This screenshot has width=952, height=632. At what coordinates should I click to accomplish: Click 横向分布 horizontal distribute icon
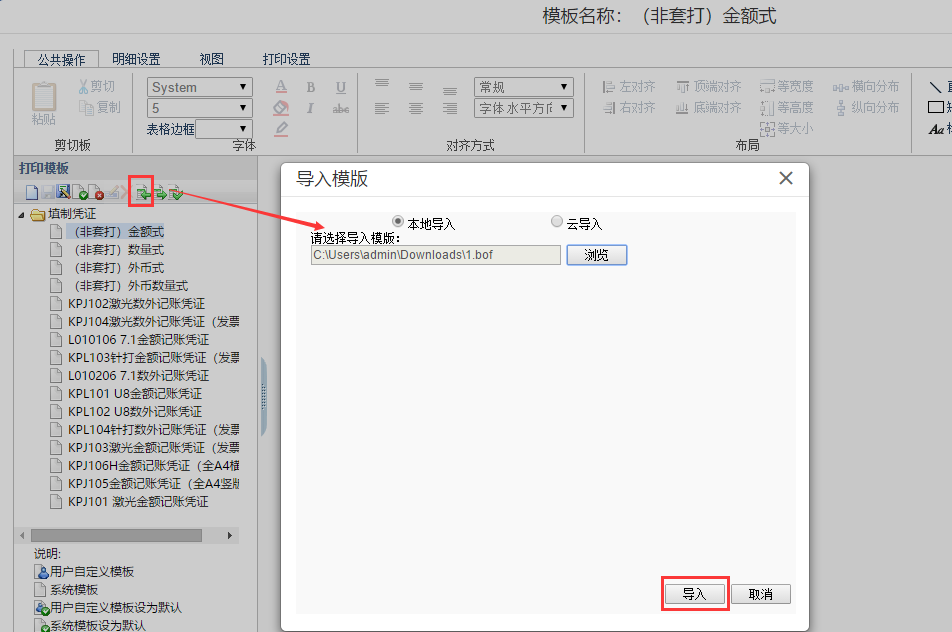[841, 87]
